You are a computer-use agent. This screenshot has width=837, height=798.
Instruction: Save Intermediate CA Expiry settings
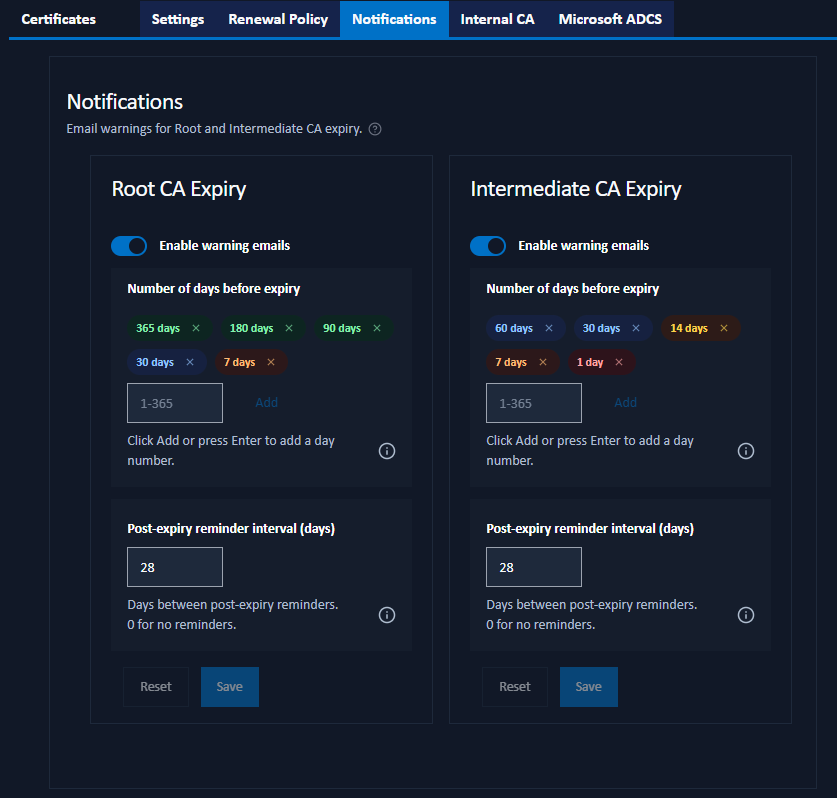point(588,687)
